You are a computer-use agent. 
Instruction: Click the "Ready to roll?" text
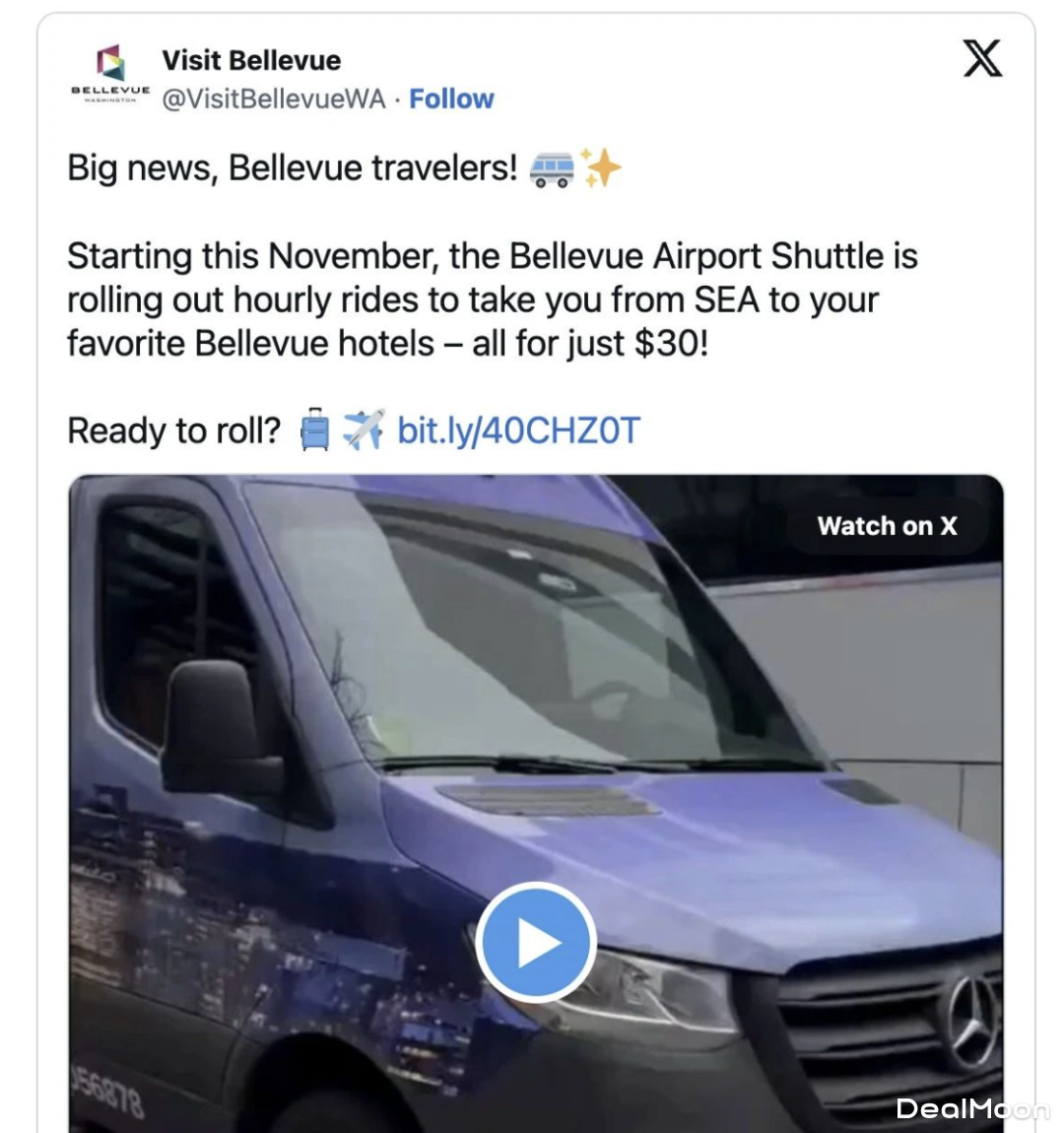coord(174,431)
